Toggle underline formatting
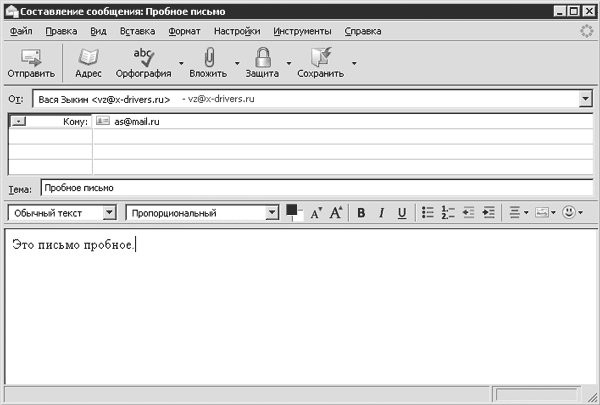 coord(402,213)
